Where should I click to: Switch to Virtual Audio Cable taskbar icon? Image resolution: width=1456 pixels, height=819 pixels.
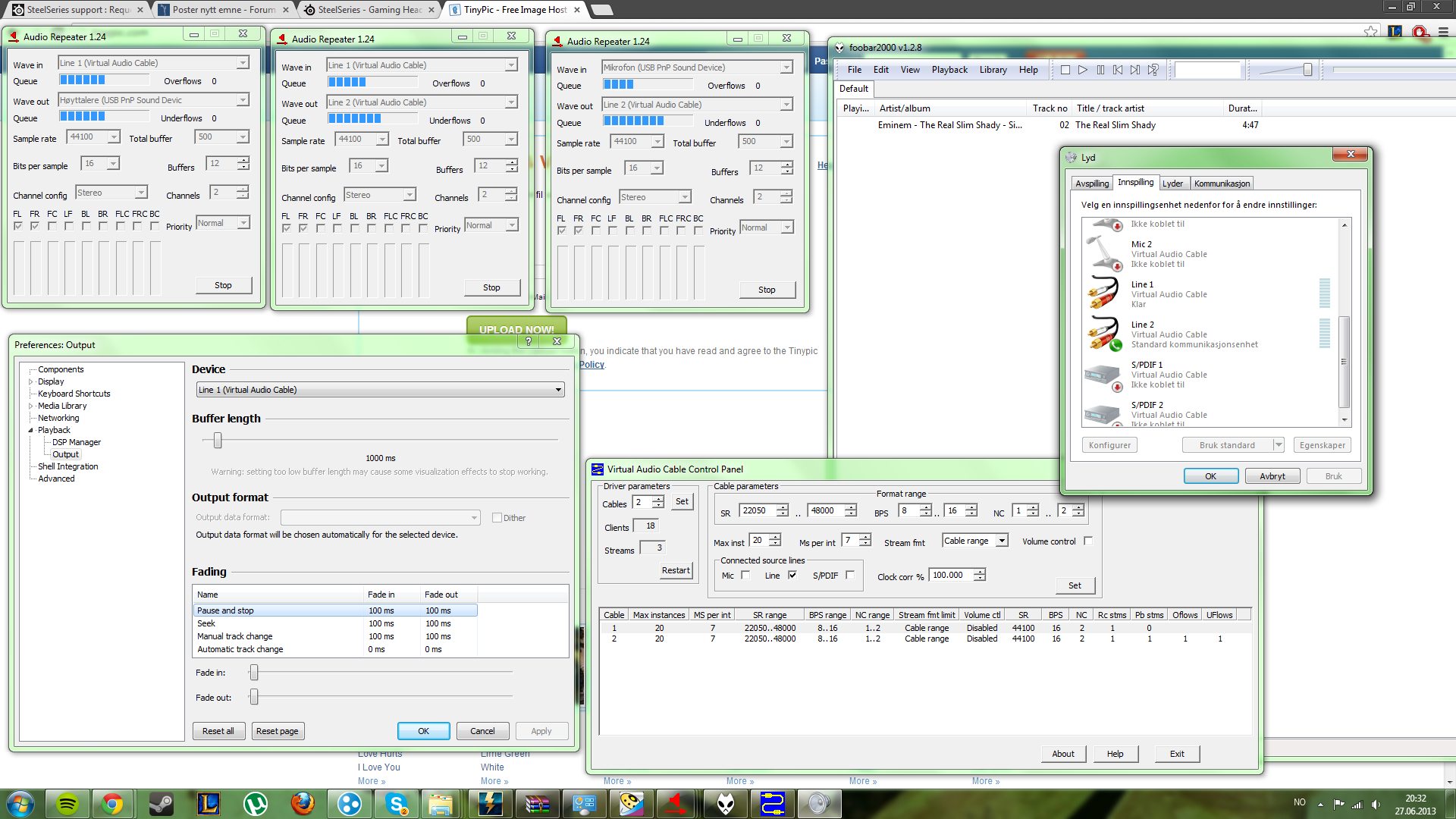(x=772, y=804)
